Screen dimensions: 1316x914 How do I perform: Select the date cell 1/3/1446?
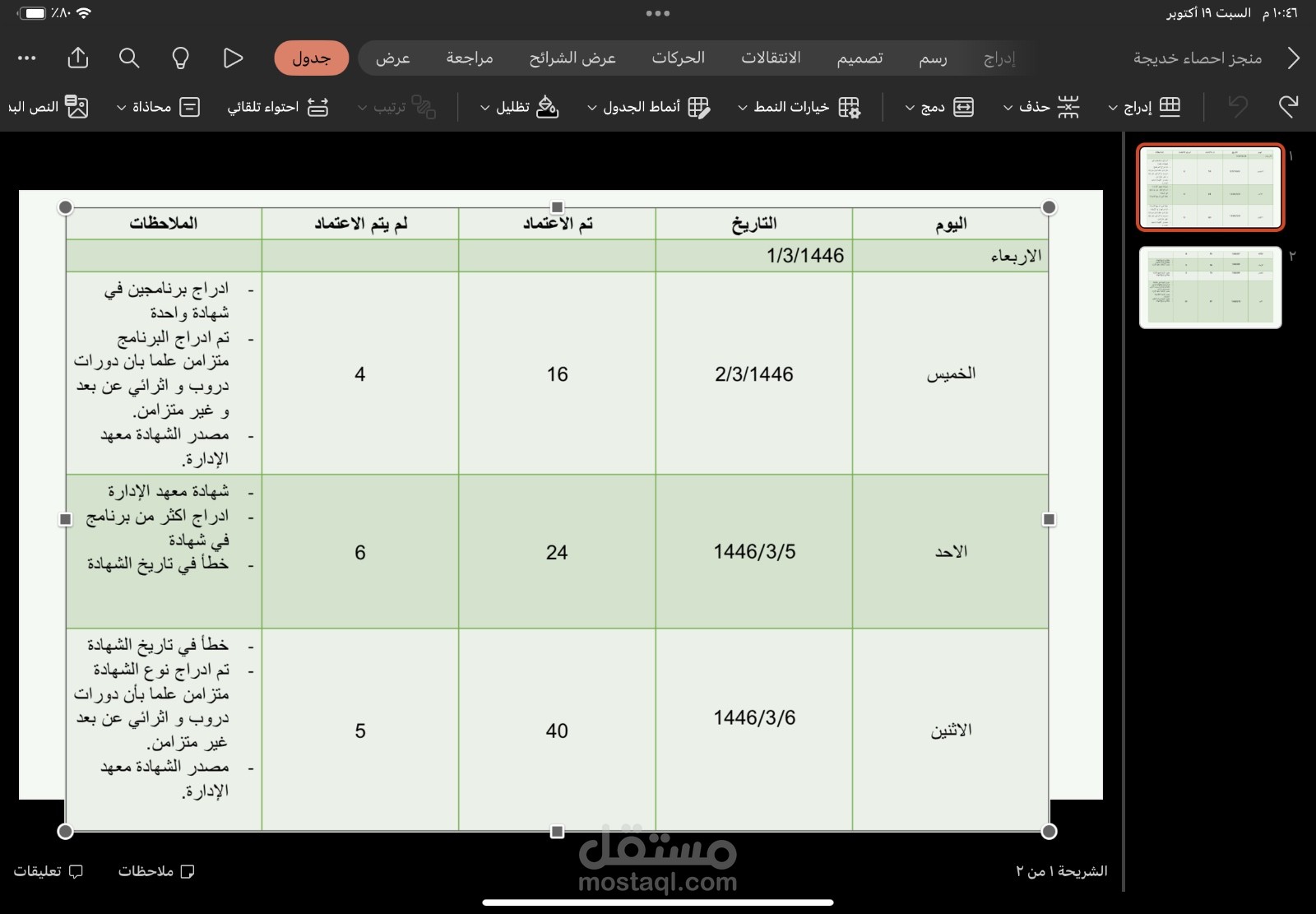tap(754, 256)
